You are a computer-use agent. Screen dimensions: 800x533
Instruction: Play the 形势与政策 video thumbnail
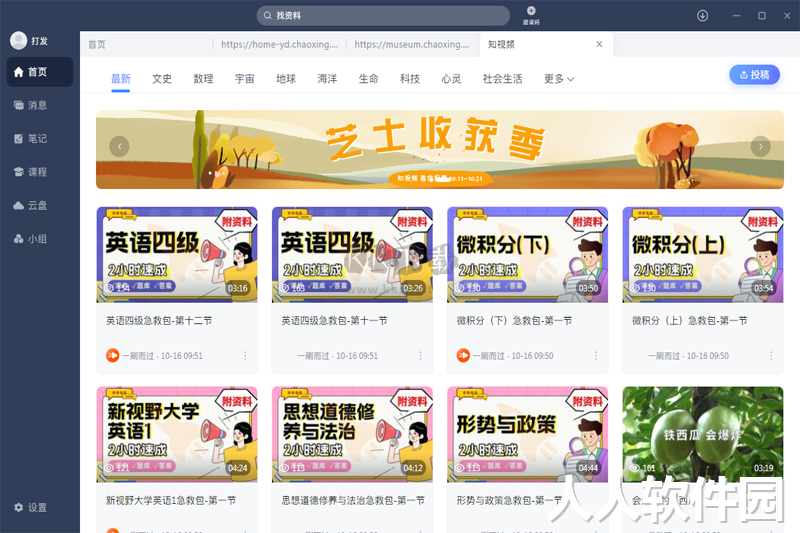click(x=528, y=435)
